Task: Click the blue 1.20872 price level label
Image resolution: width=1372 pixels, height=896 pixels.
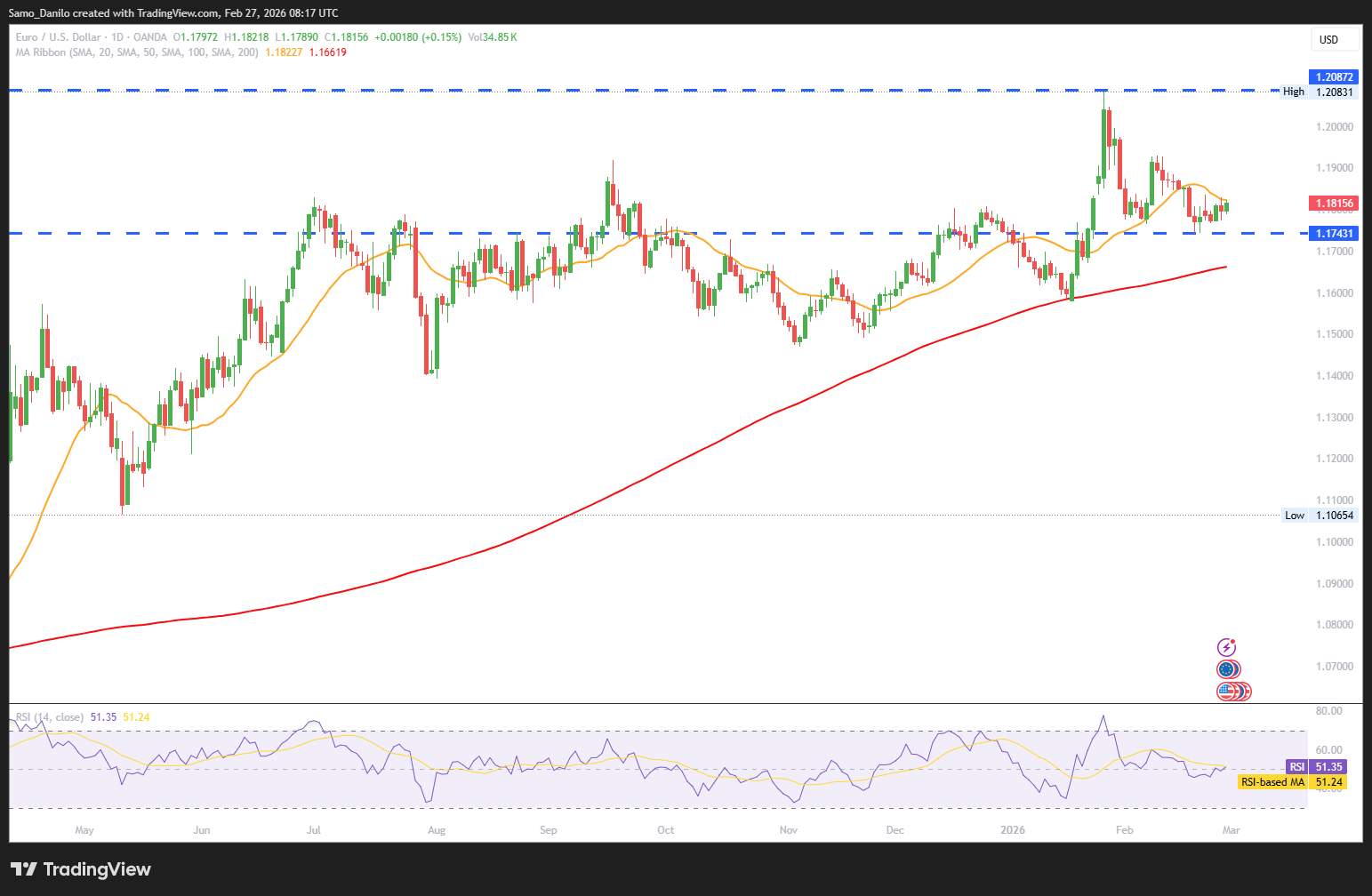Action: coord(1334,77)
